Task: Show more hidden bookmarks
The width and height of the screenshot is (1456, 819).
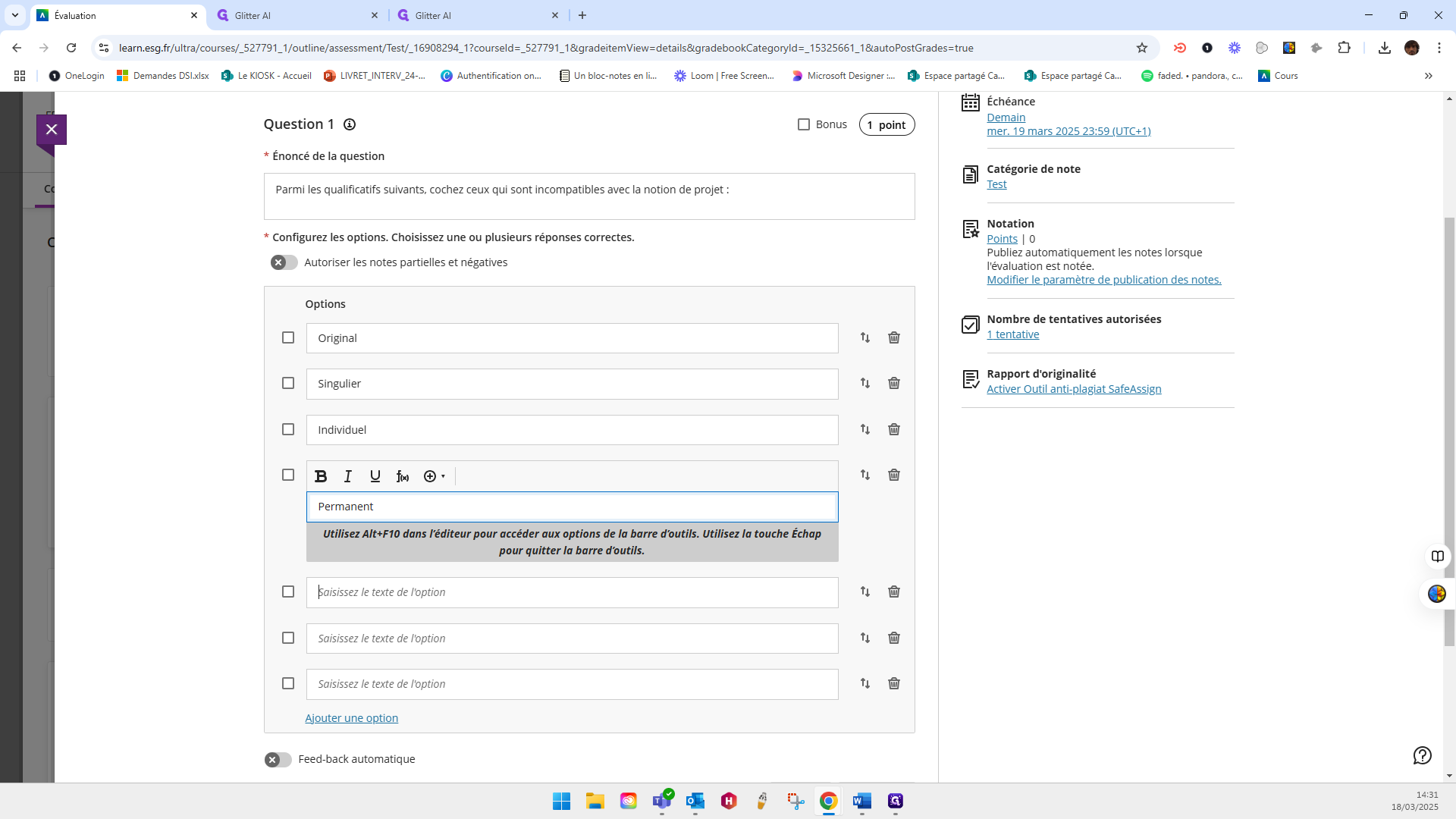Action: (1429, 76)
